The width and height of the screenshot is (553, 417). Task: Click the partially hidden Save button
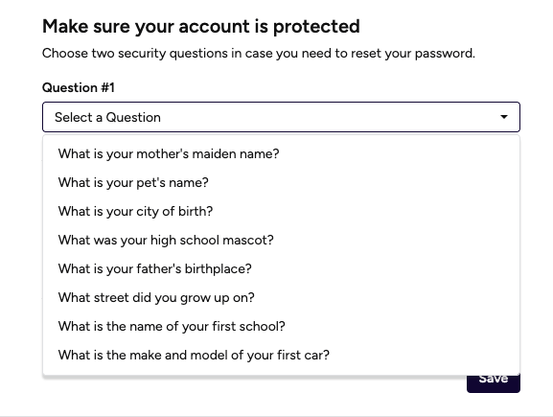tap(493, 384)
